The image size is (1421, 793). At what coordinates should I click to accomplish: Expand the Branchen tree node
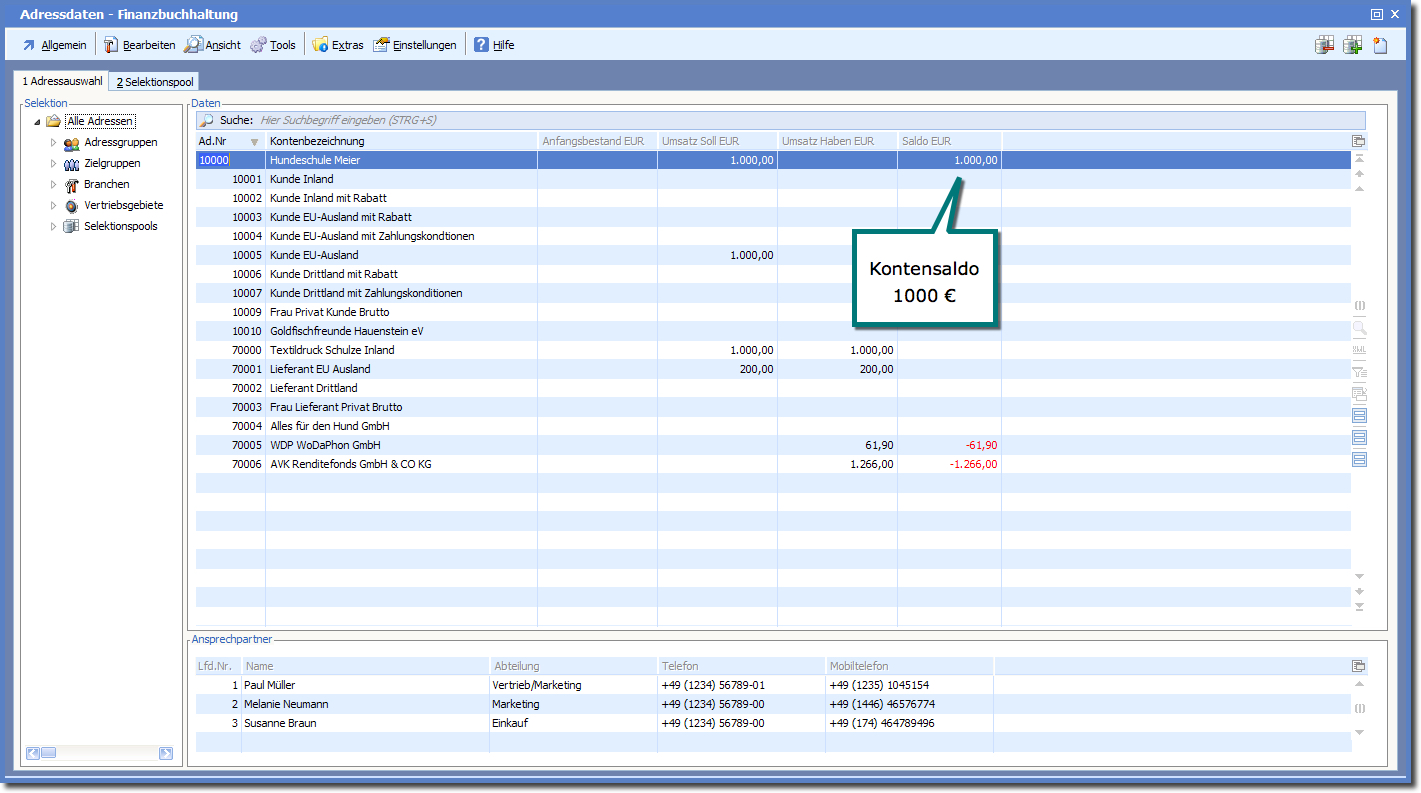pos(54,185)
